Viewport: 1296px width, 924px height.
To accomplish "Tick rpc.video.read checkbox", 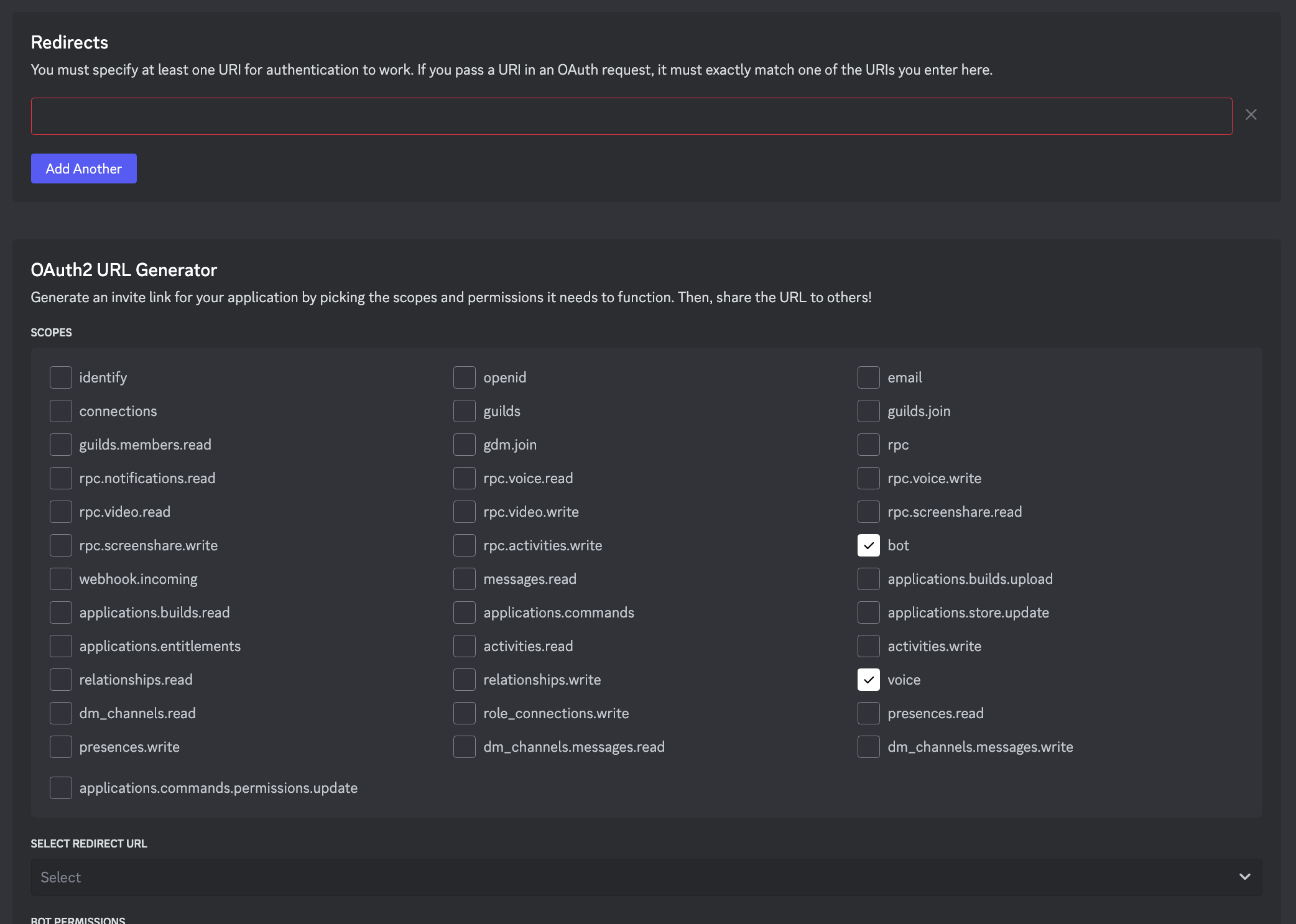I will [x=61, y=512].
